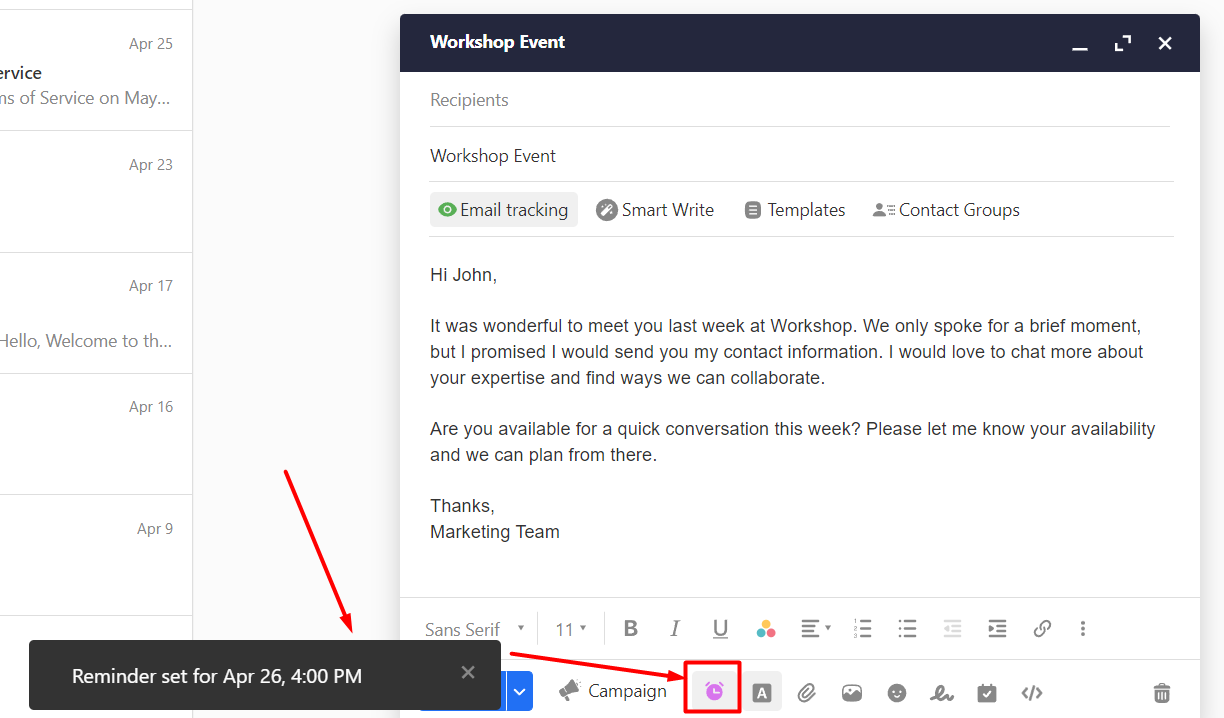Click the Recipients field
Screen dimensions: 1224x718
pos(799,100)
